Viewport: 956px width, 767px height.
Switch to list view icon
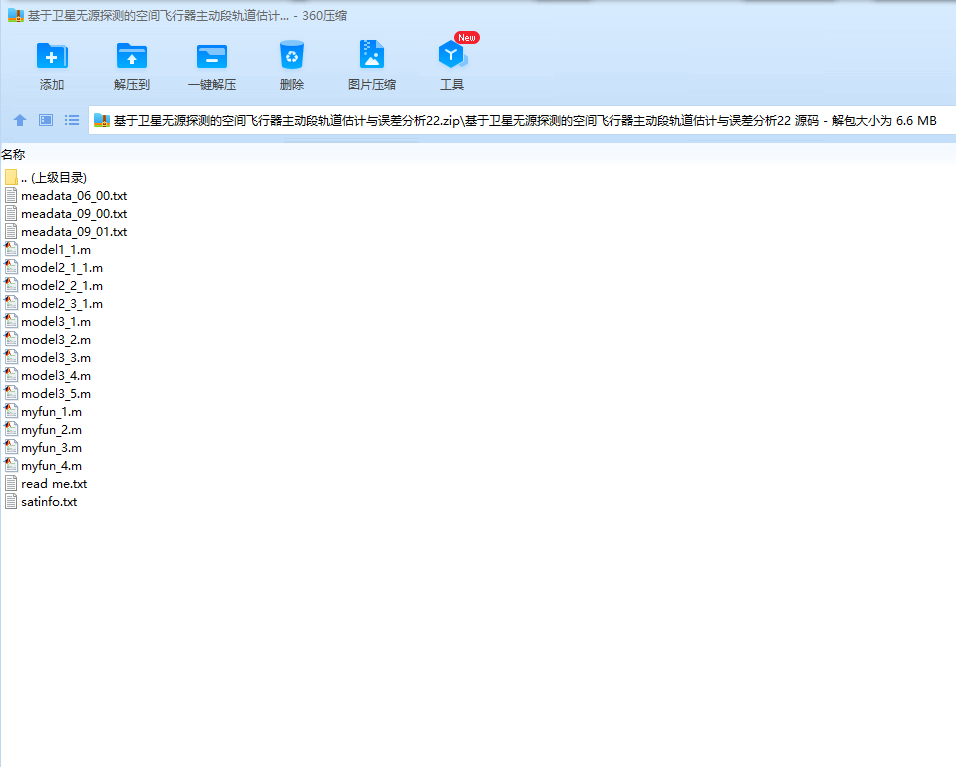[x=72, y=120]
